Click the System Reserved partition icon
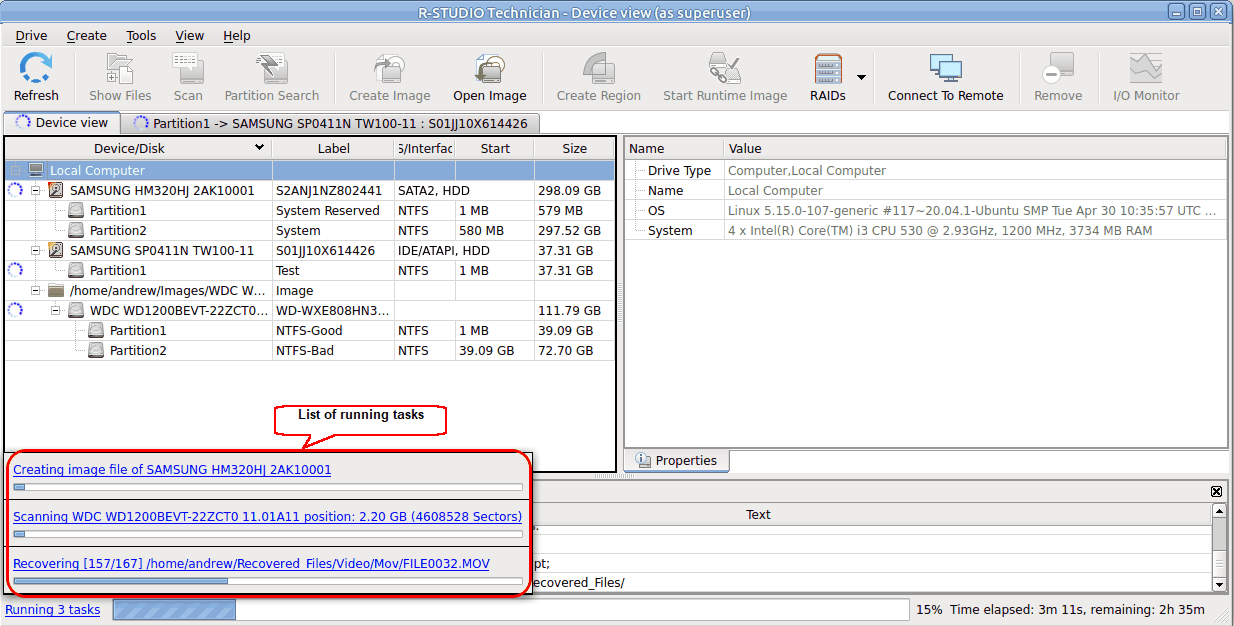 76,210
